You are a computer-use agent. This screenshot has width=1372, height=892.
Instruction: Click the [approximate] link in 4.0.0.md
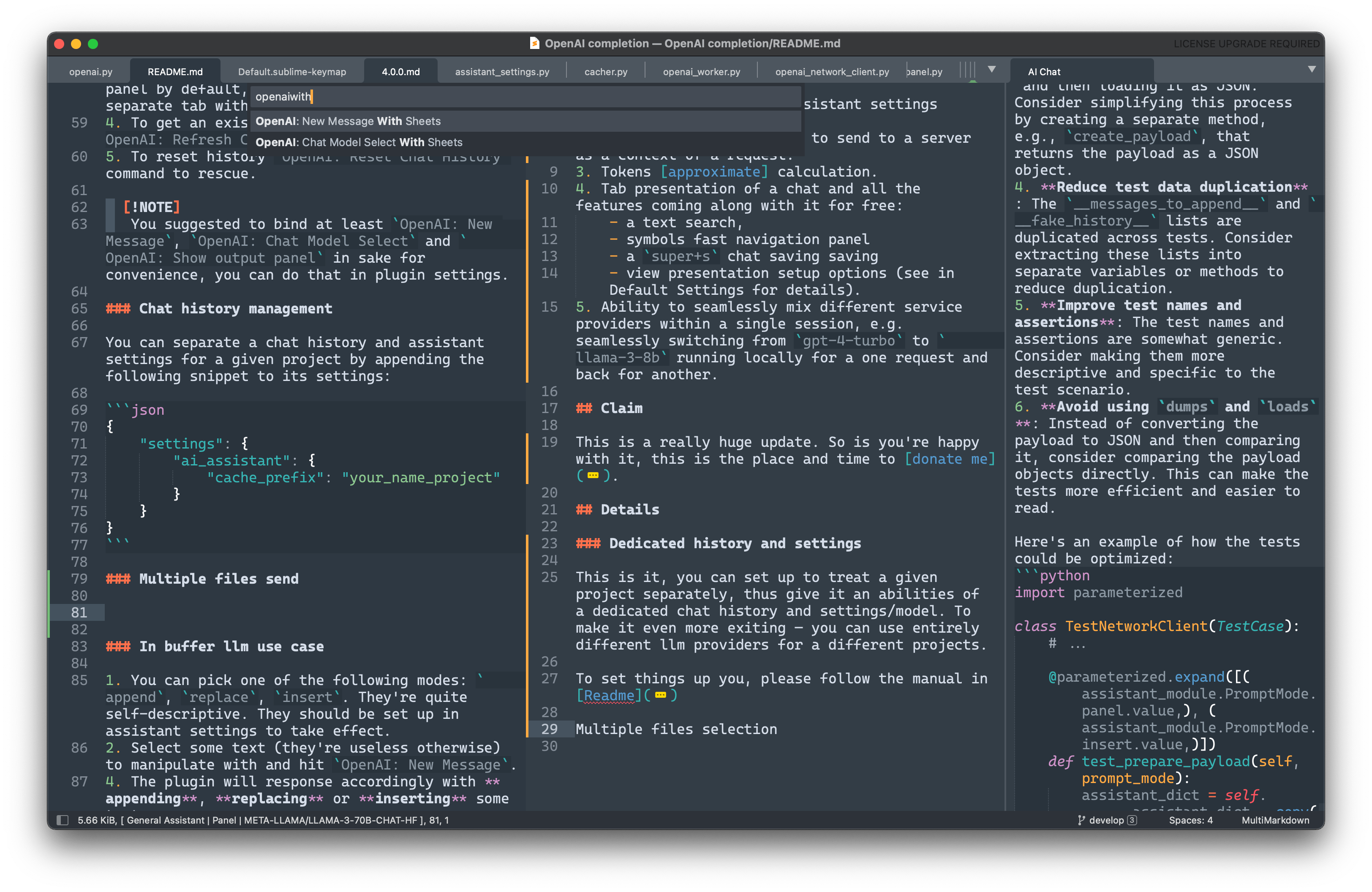point(714,172)
